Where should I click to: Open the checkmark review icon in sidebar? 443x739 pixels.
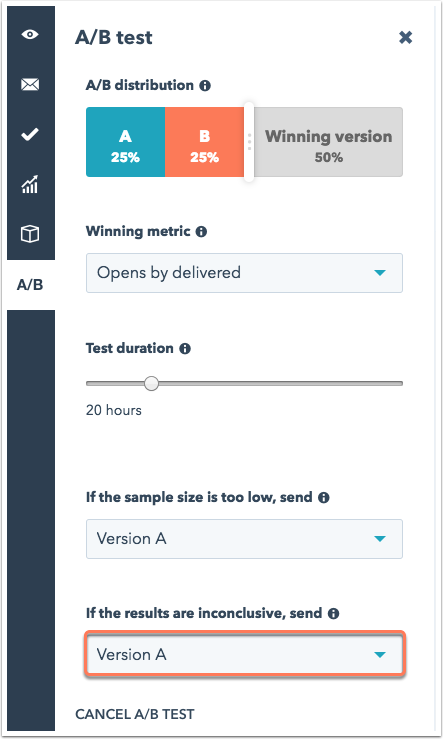30,135
